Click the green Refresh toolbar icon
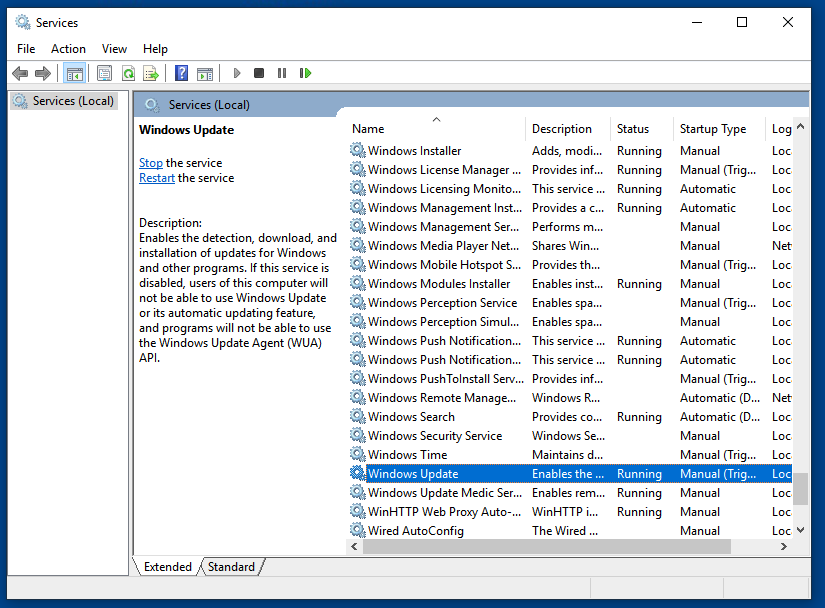825x608 pixels. tap(128, 73)
